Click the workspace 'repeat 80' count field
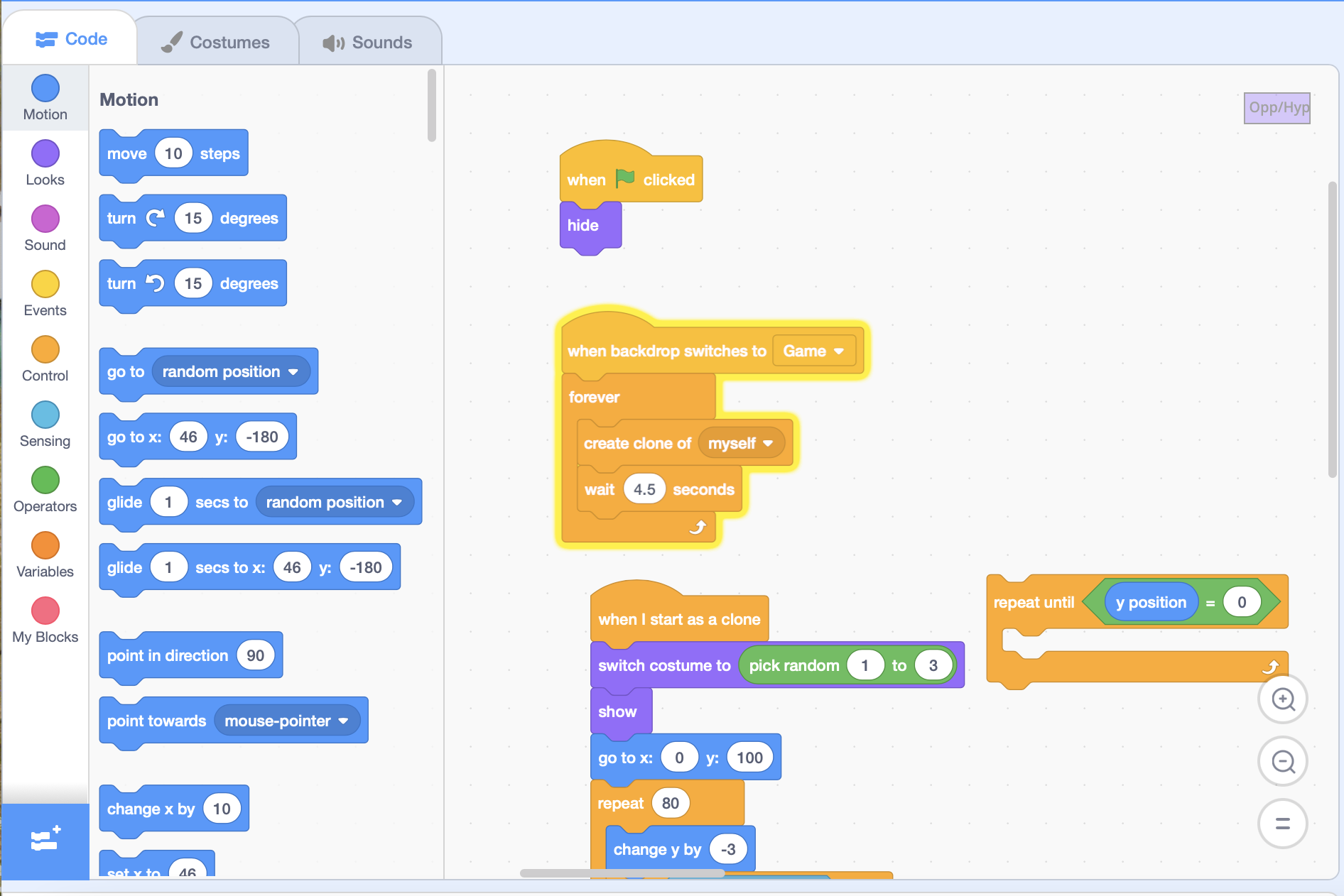This screenshot has height=896, width=1344. 670,803
